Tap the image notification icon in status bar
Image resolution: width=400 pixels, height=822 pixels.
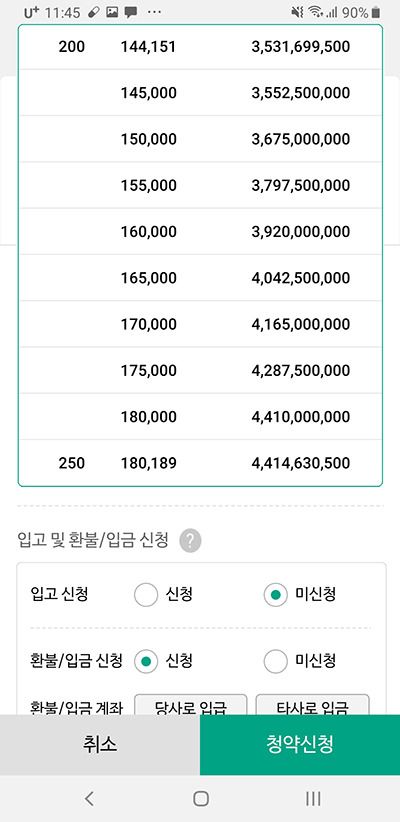pos(112,12)
